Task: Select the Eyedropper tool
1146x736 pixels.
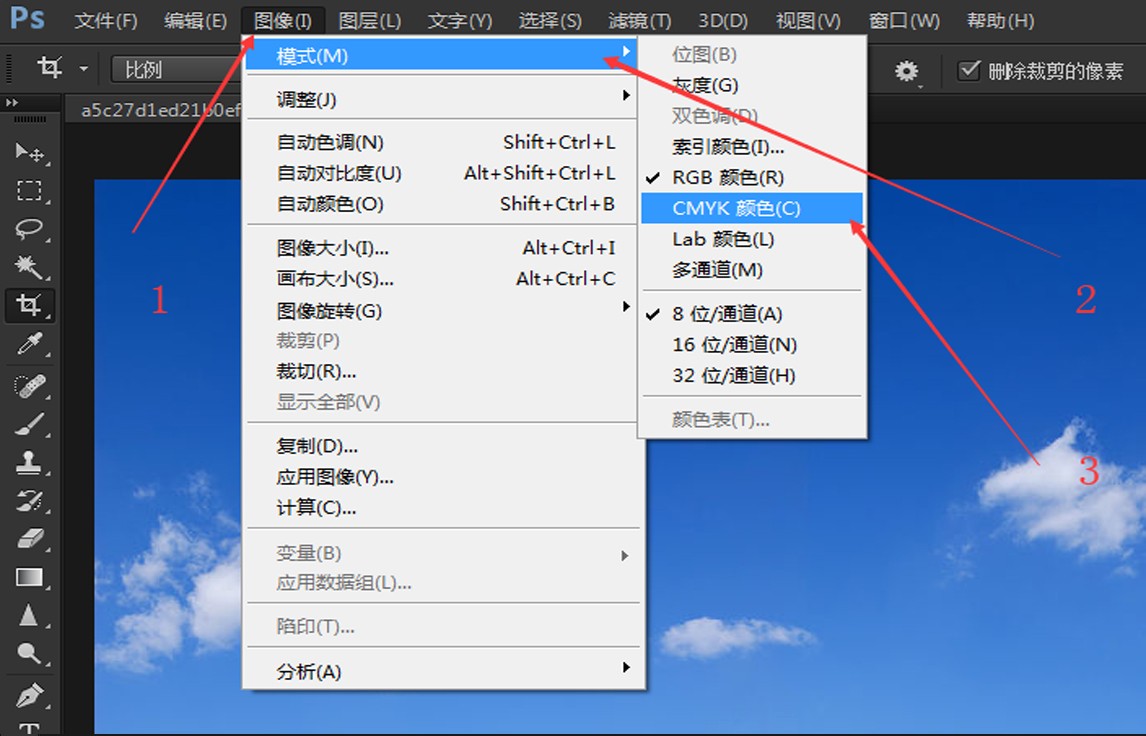Action: pos(29,344)
